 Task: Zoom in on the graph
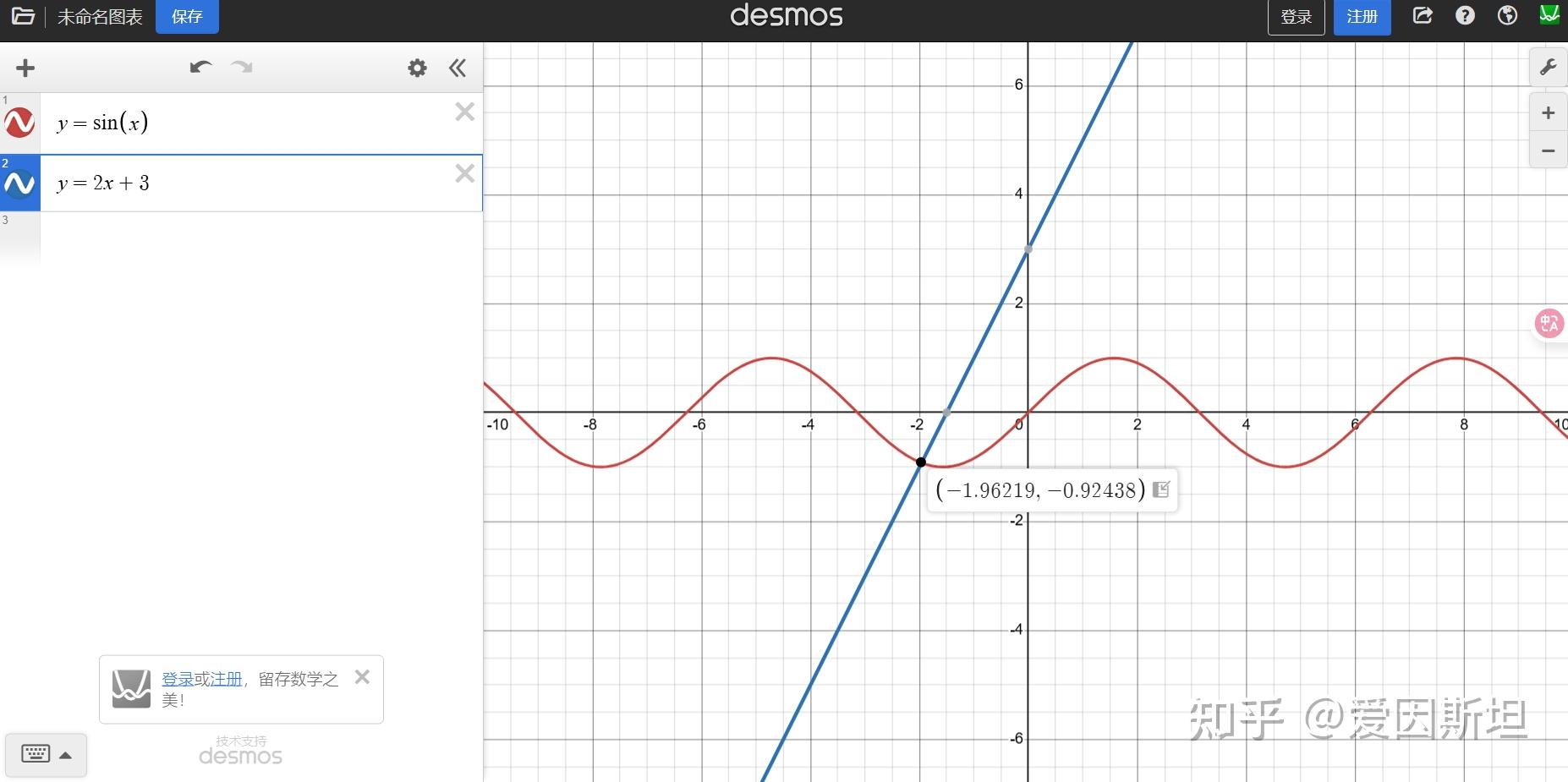click(x=1549, y=112)
